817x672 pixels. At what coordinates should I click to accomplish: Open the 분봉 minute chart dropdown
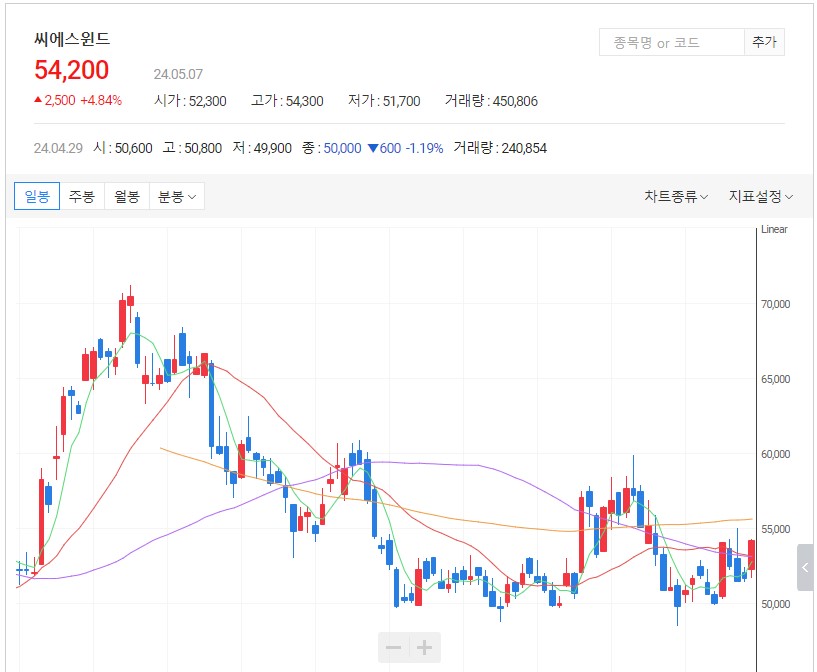pyautogui.click(x=176, y=196)
